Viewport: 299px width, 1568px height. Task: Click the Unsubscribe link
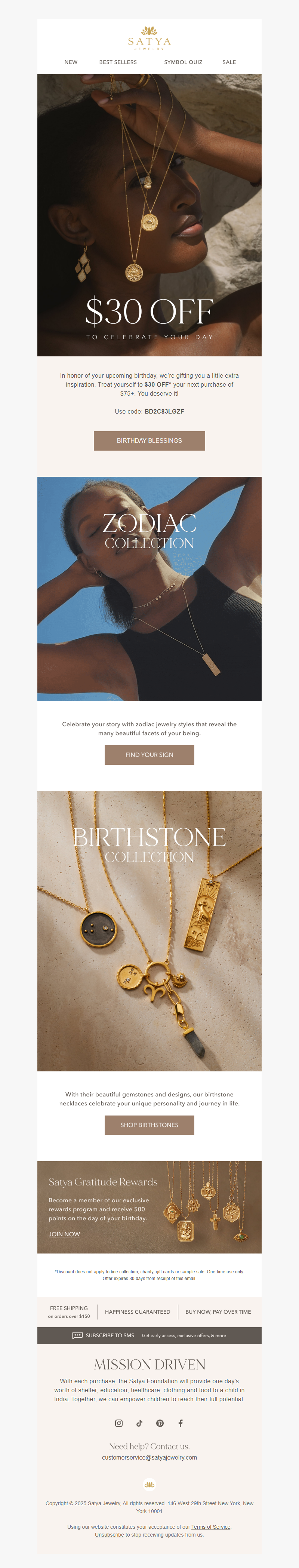[x=110, y=1534]
